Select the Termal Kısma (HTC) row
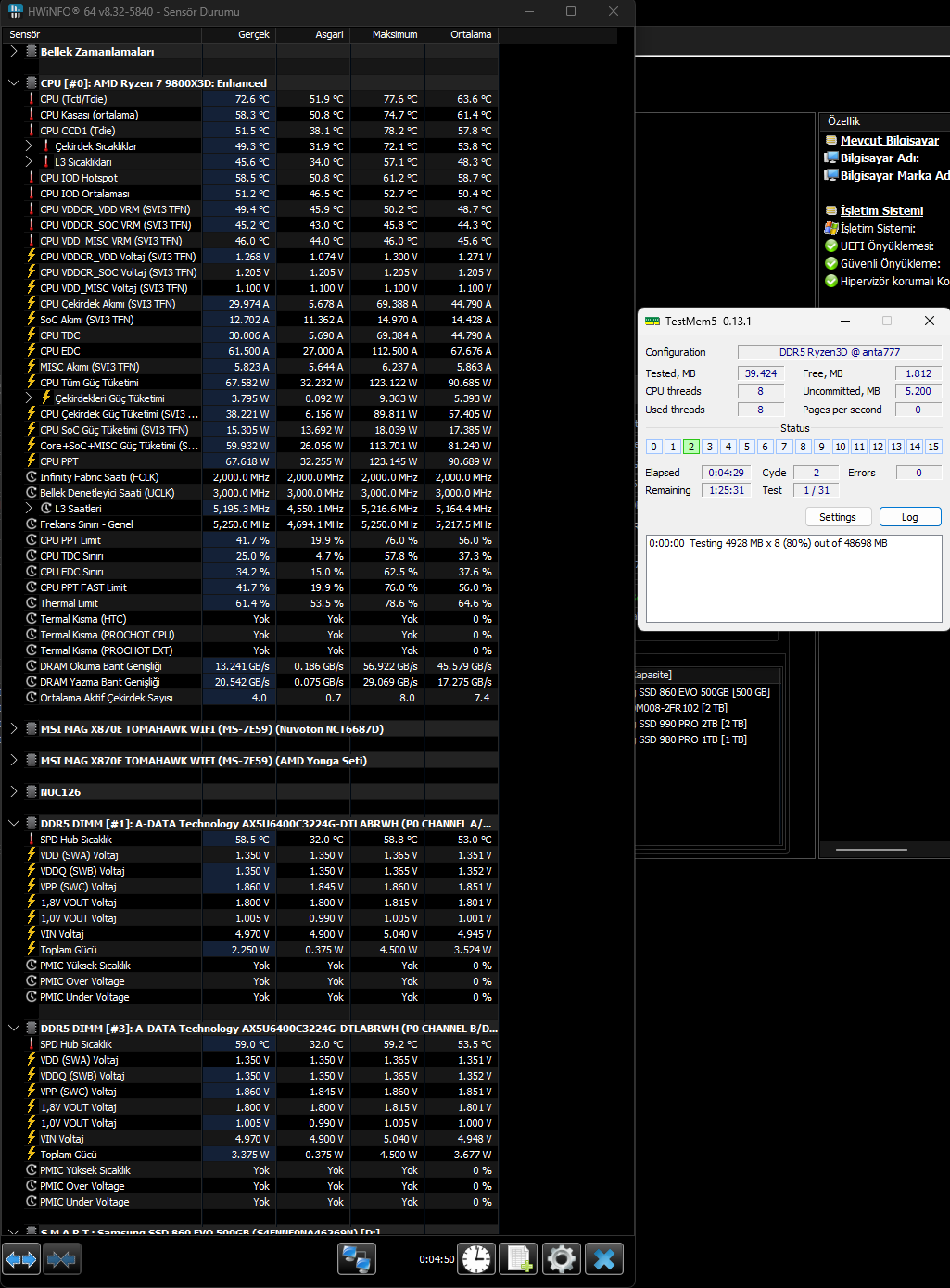 click(x=249, y=619)
